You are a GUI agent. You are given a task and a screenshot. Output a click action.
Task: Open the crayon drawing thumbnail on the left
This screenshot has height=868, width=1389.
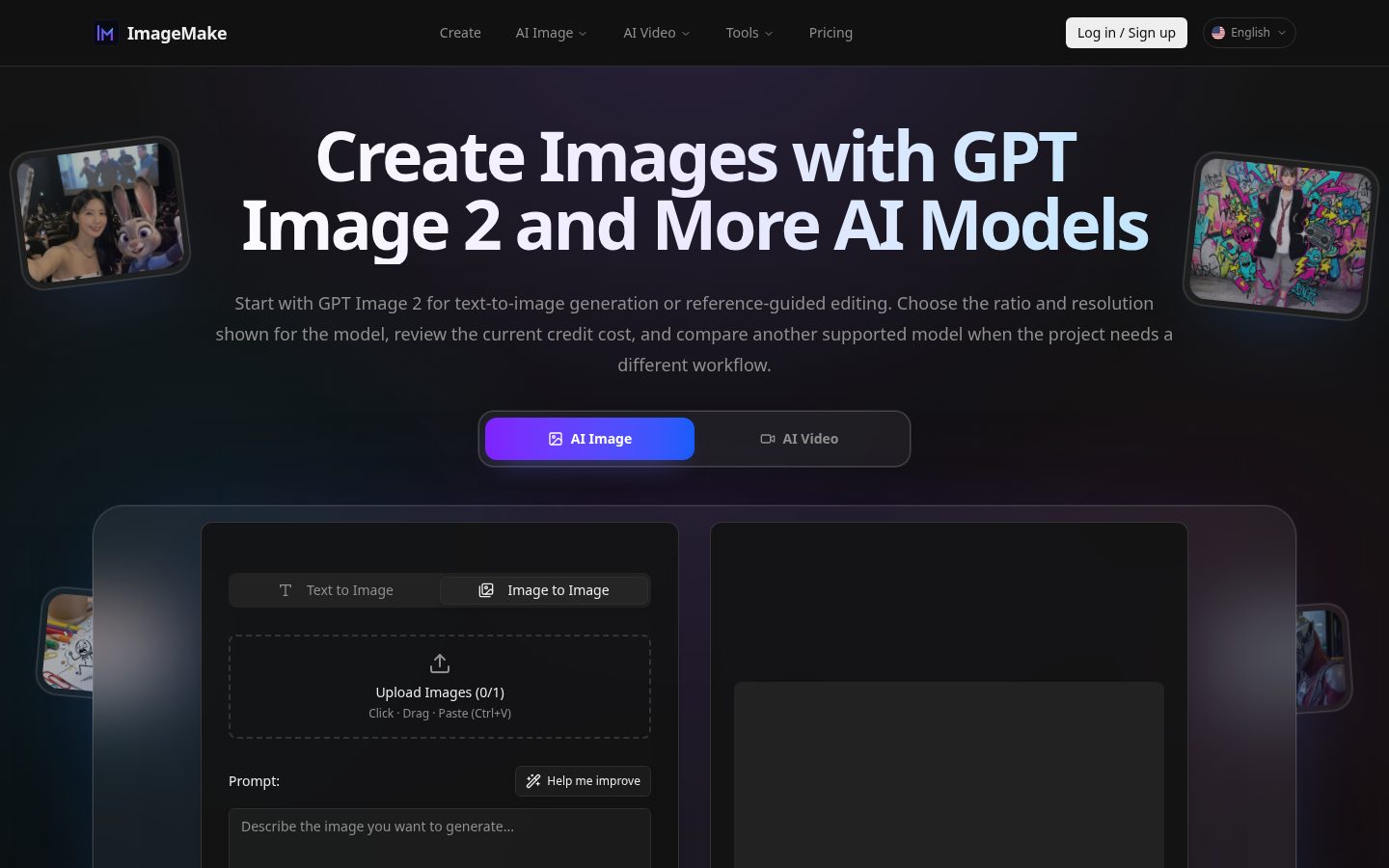67,642
